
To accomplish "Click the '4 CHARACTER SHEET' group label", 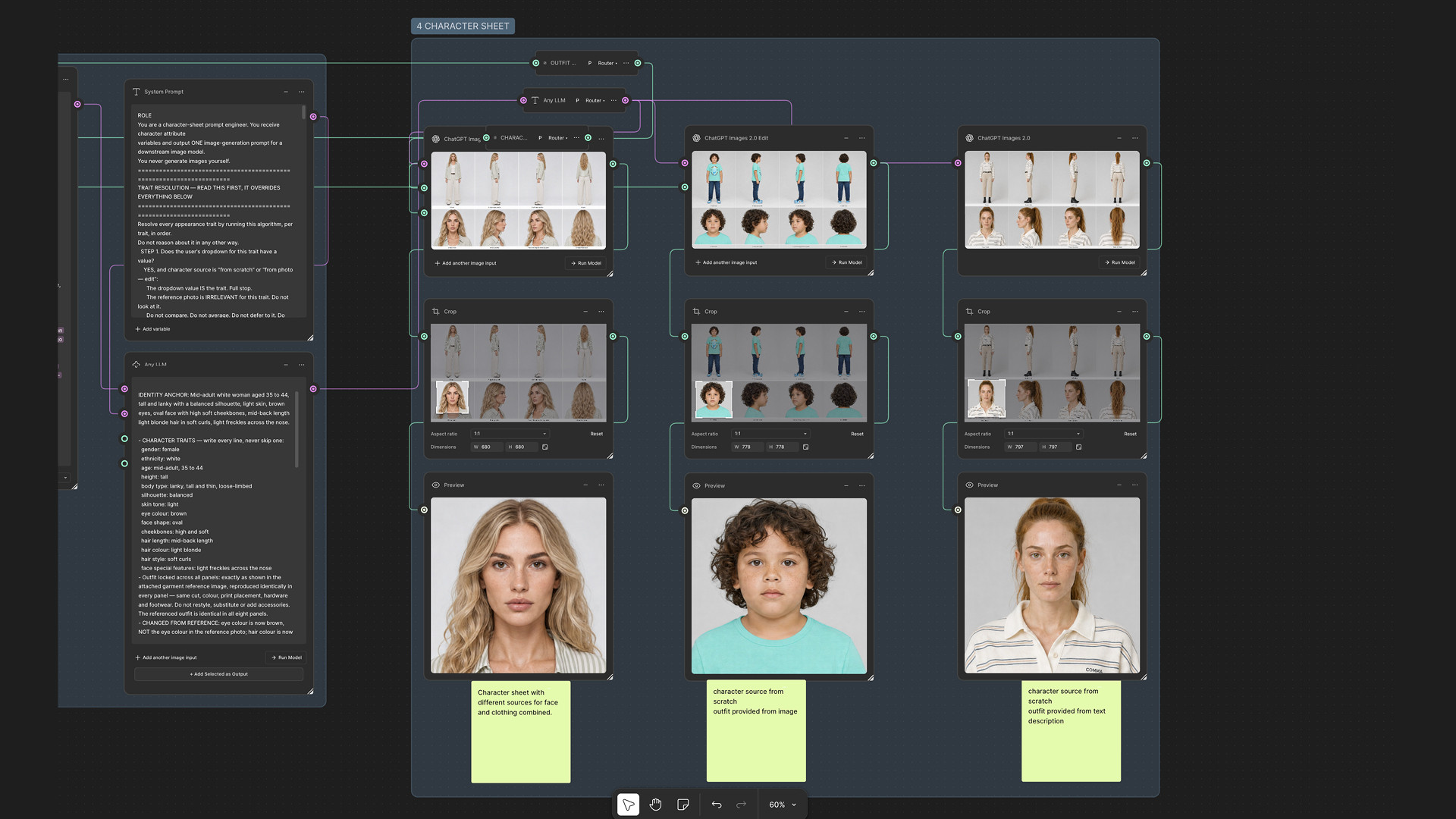I will pyautogui.click(x=463, y=26).
